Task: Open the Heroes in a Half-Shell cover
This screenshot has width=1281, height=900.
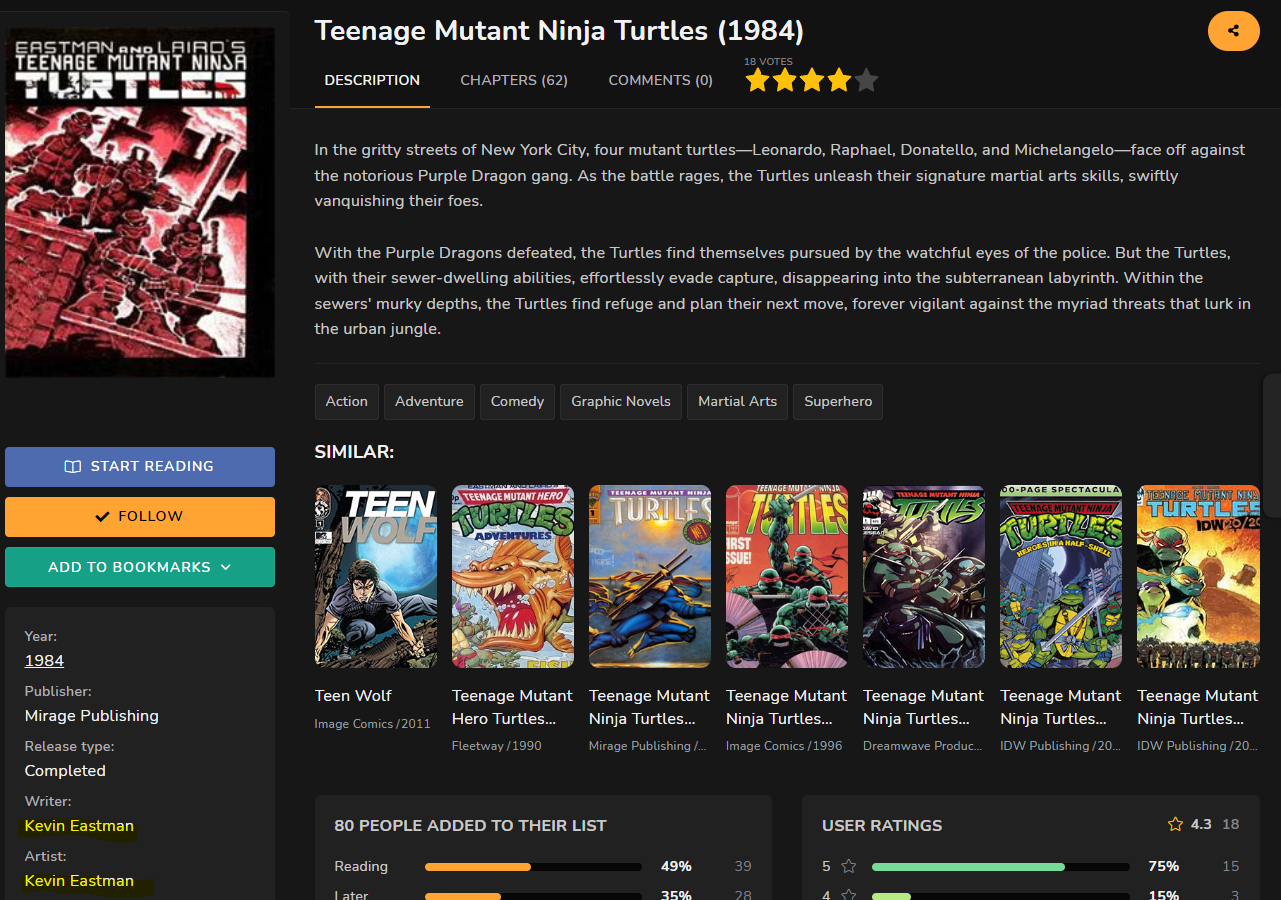Action: [x=1061, y=576]
